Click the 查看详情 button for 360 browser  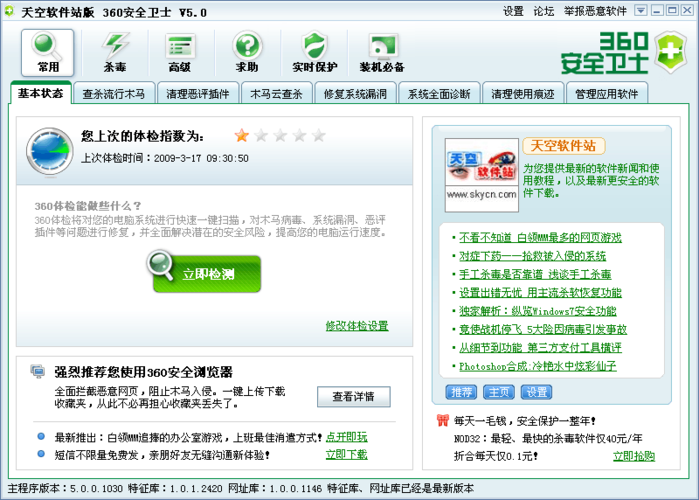click(x=354, y=397)
